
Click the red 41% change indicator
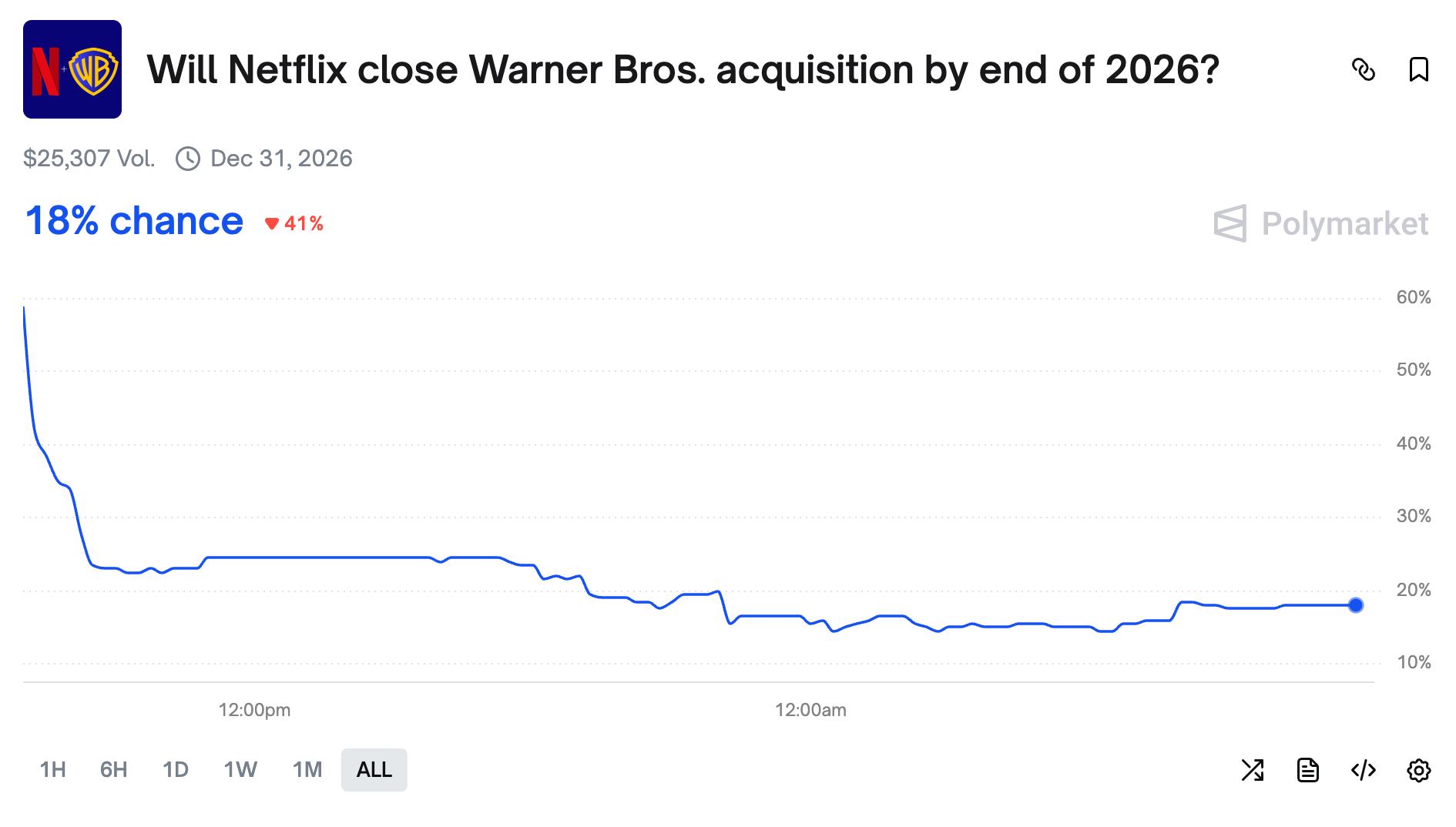[x=295, y=223]
